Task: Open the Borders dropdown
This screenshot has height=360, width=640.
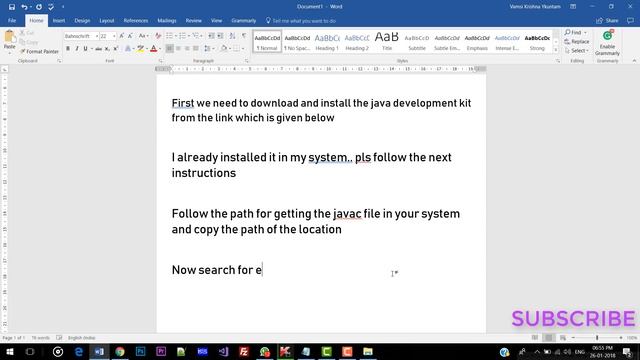Action: tap(242, 49)
